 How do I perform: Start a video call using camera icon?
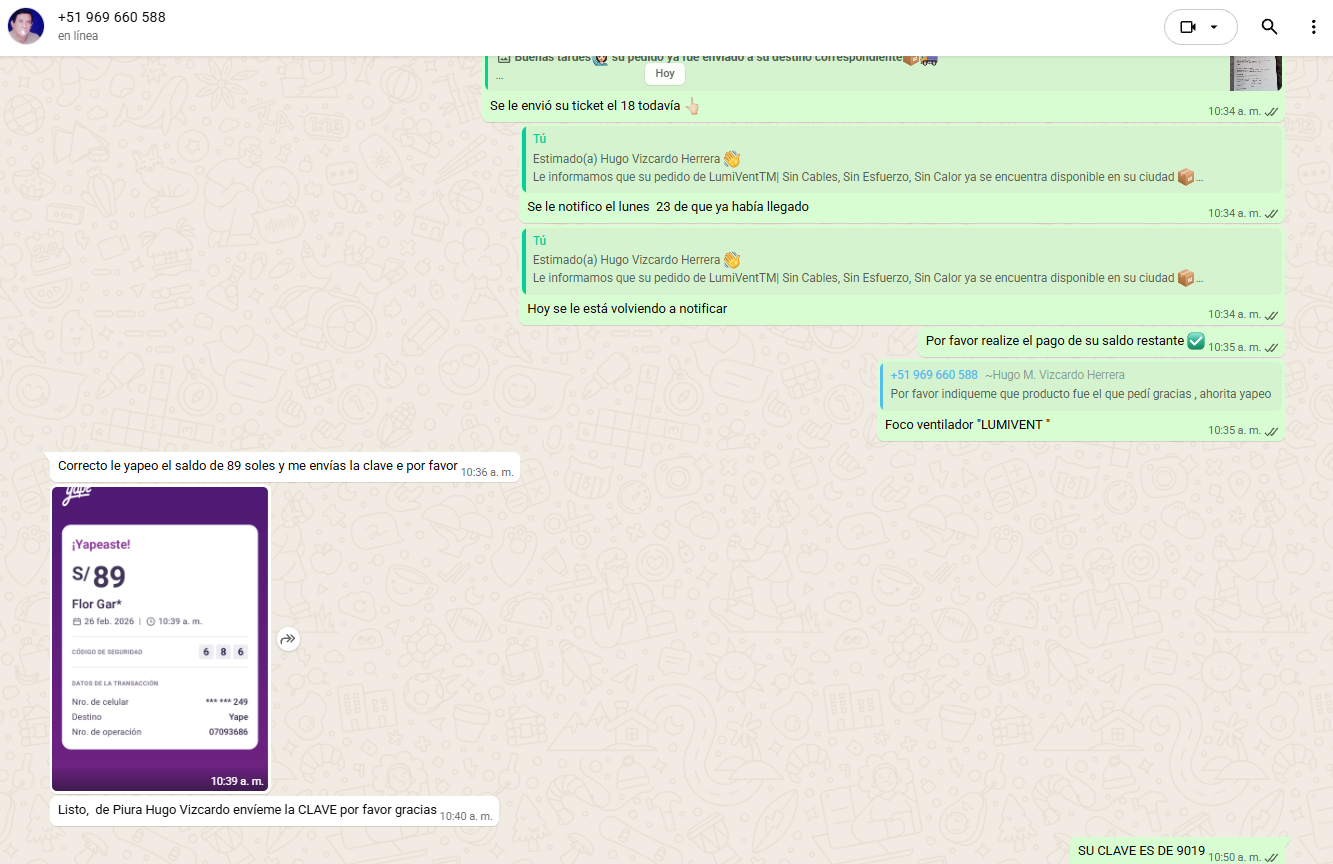point(1187,27)
